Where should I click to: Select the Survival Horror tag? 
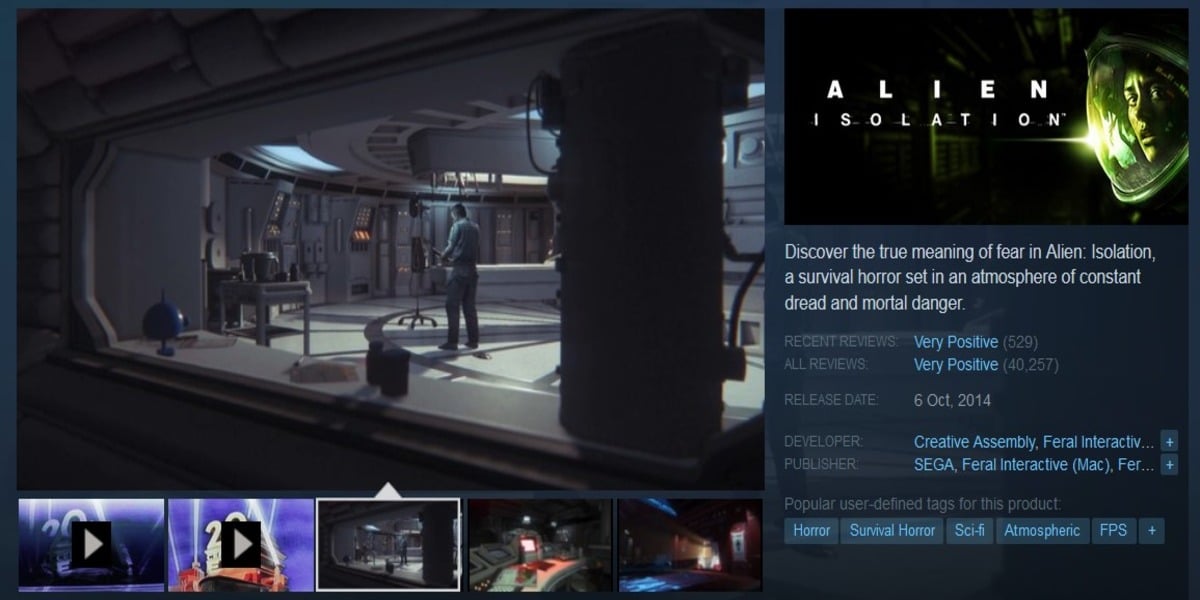(892, 531)
